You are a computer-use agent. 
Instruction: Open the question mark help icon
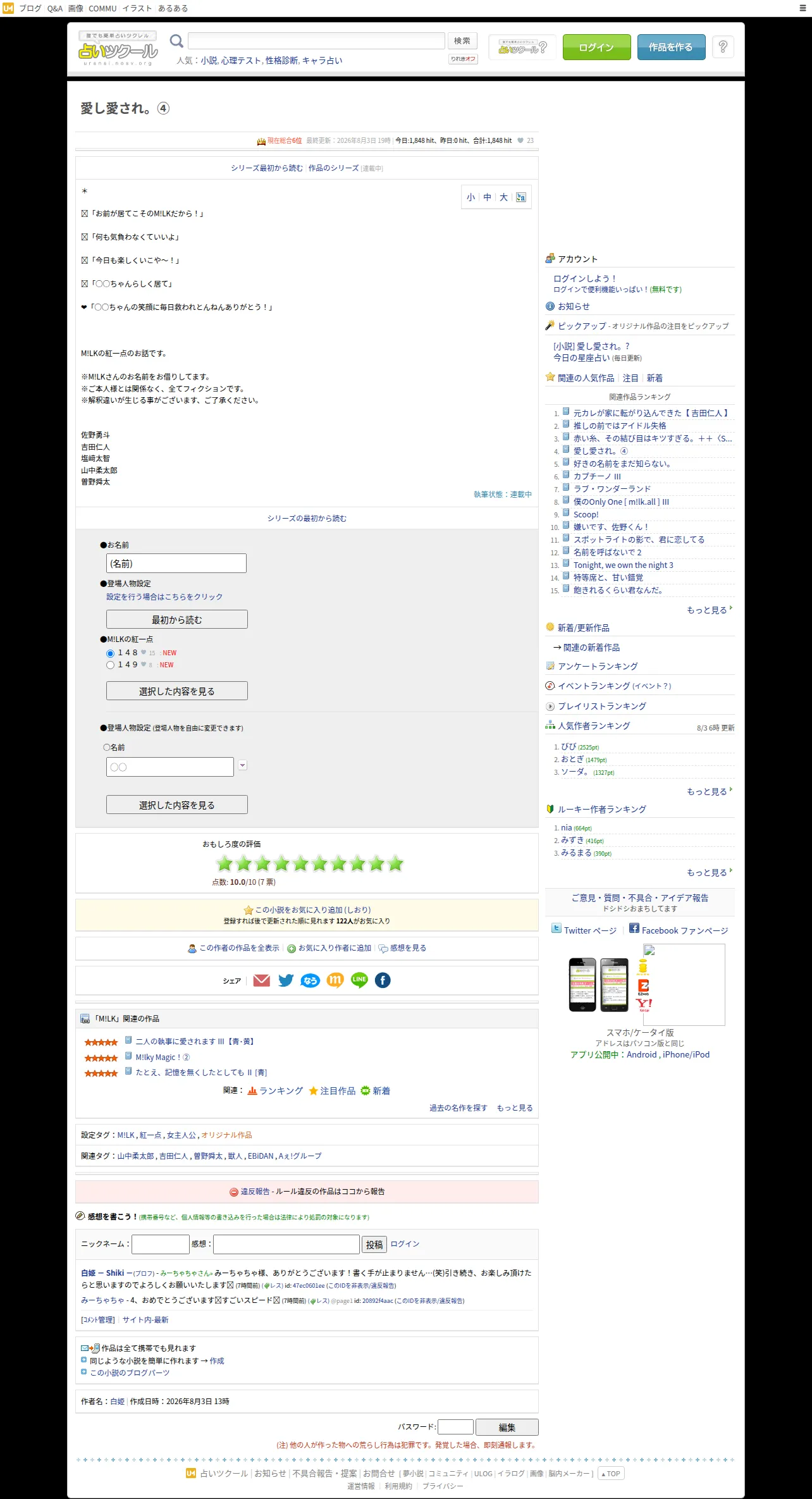click(723, 47)
